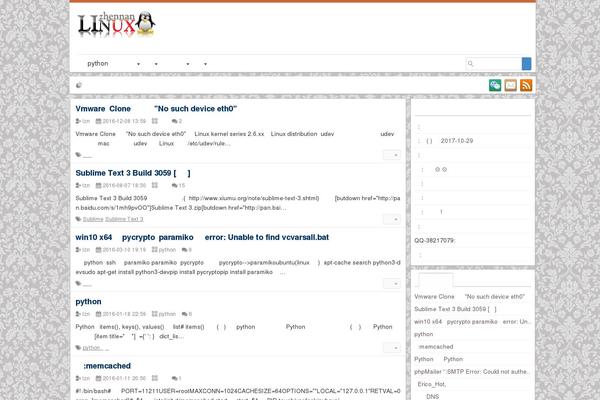Screen dimensions: 600x400
Task: Open dropdown button on python post
Action: coord(392,348)
